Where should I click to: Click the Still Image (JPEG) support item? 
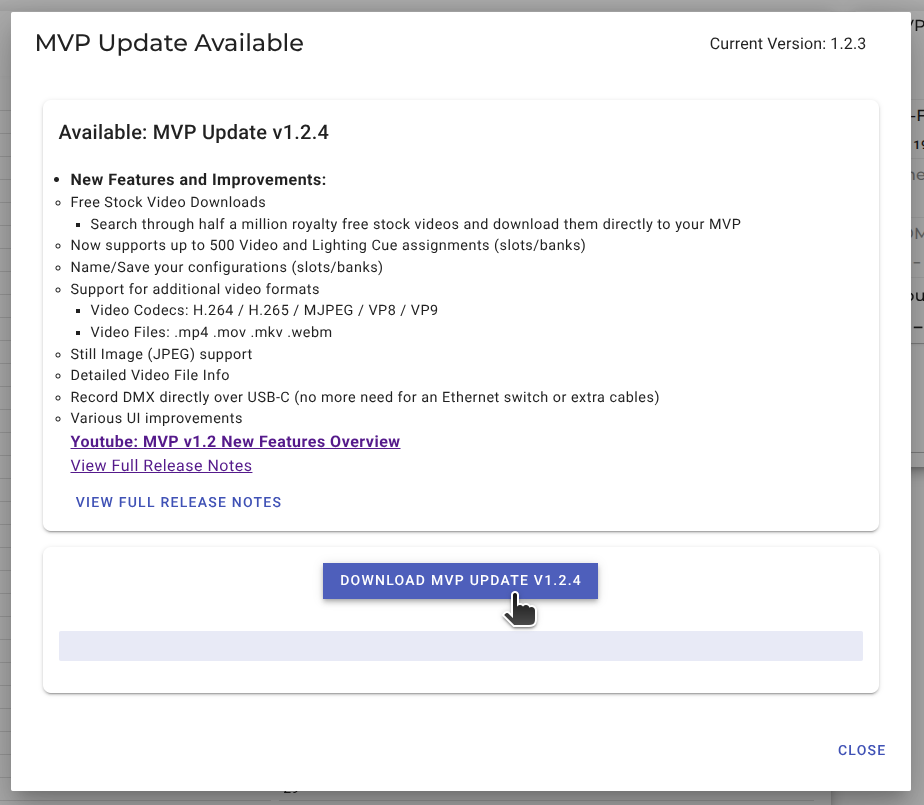click(161, 354)
